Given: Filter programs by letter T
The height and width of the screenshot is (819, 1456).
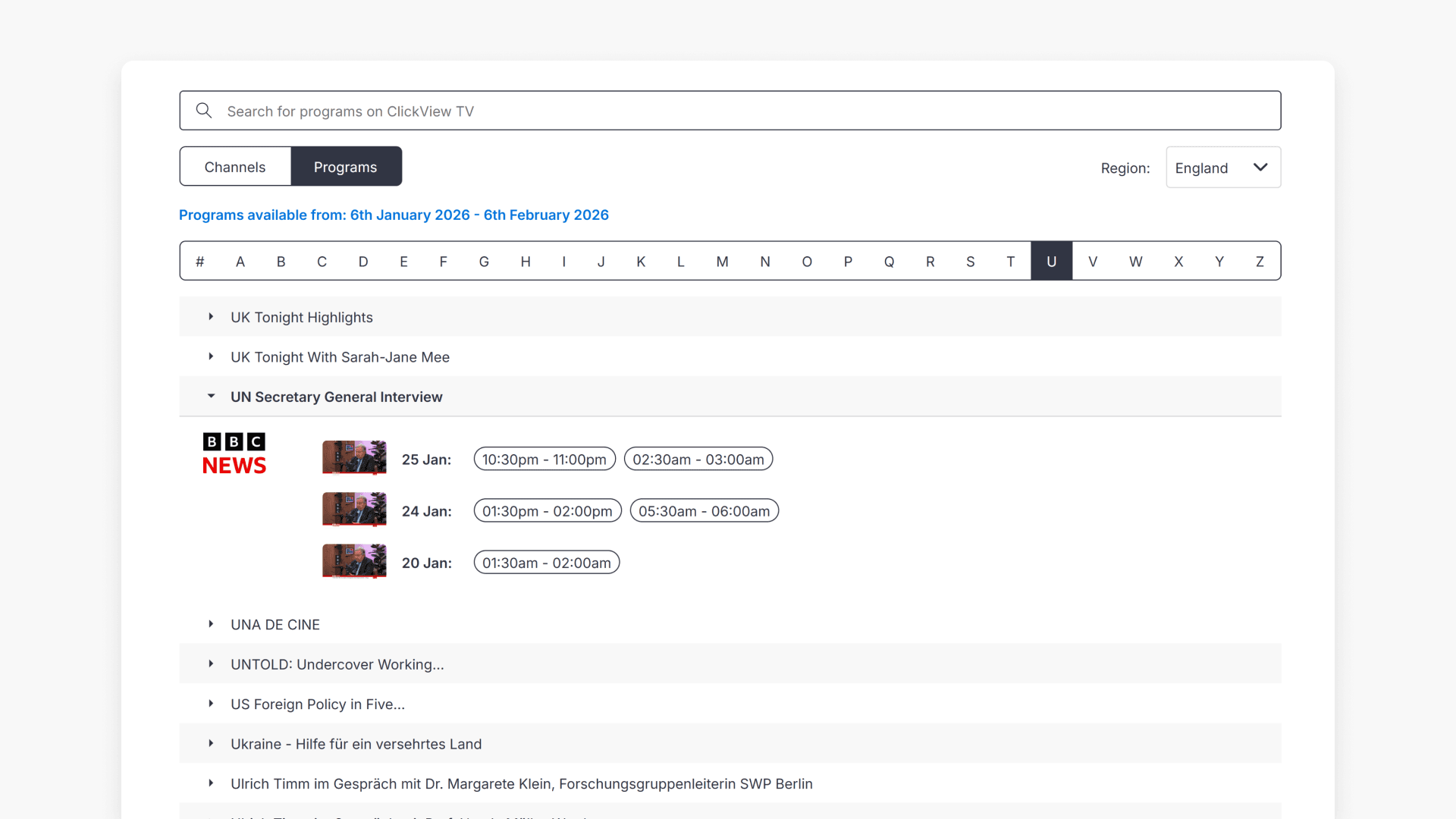Looking at the screenshot, I should click(x=1010, y=262).
